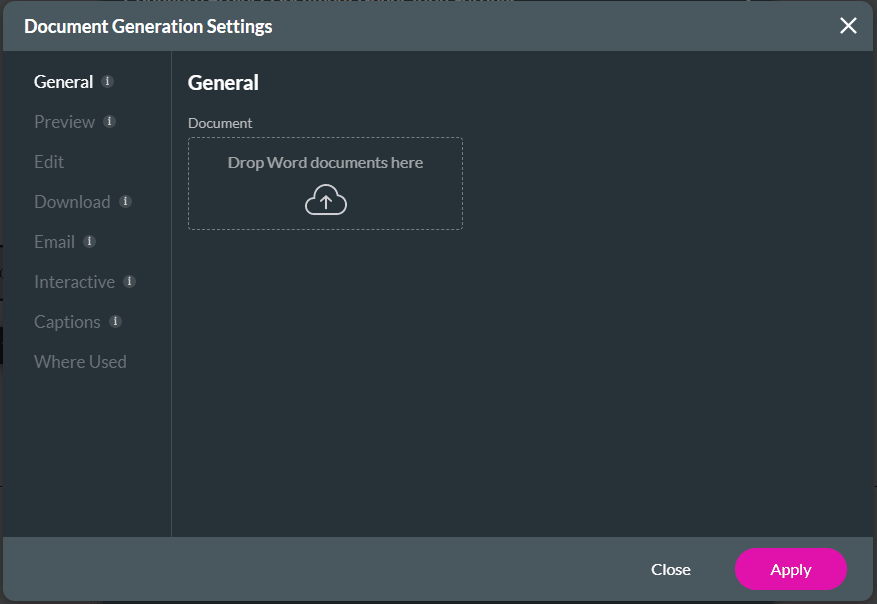Click the info icon beside Preview
This screenshot has width=877, height=604.
click(x=110, y=122)
